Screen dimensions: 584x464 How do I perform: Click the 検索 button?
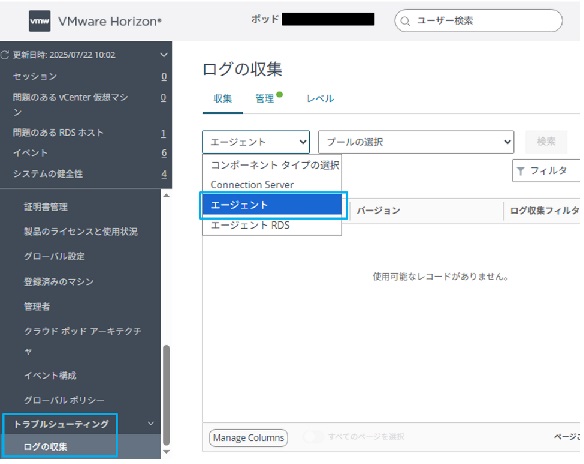[546, 142]
